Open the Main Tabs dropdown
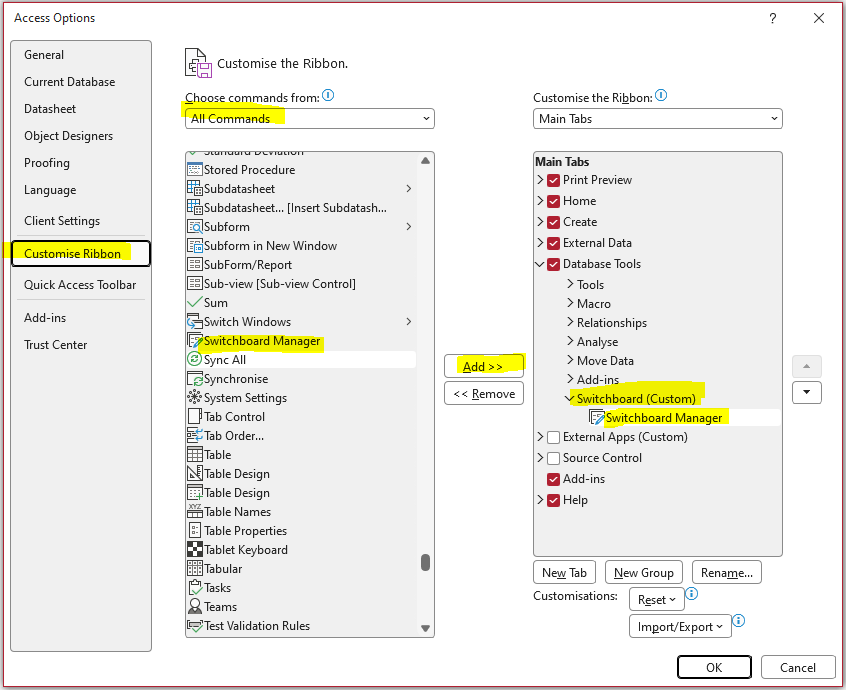Image resolution: width=846 pixels, height=690 pixels. click(x=657, y=119)
